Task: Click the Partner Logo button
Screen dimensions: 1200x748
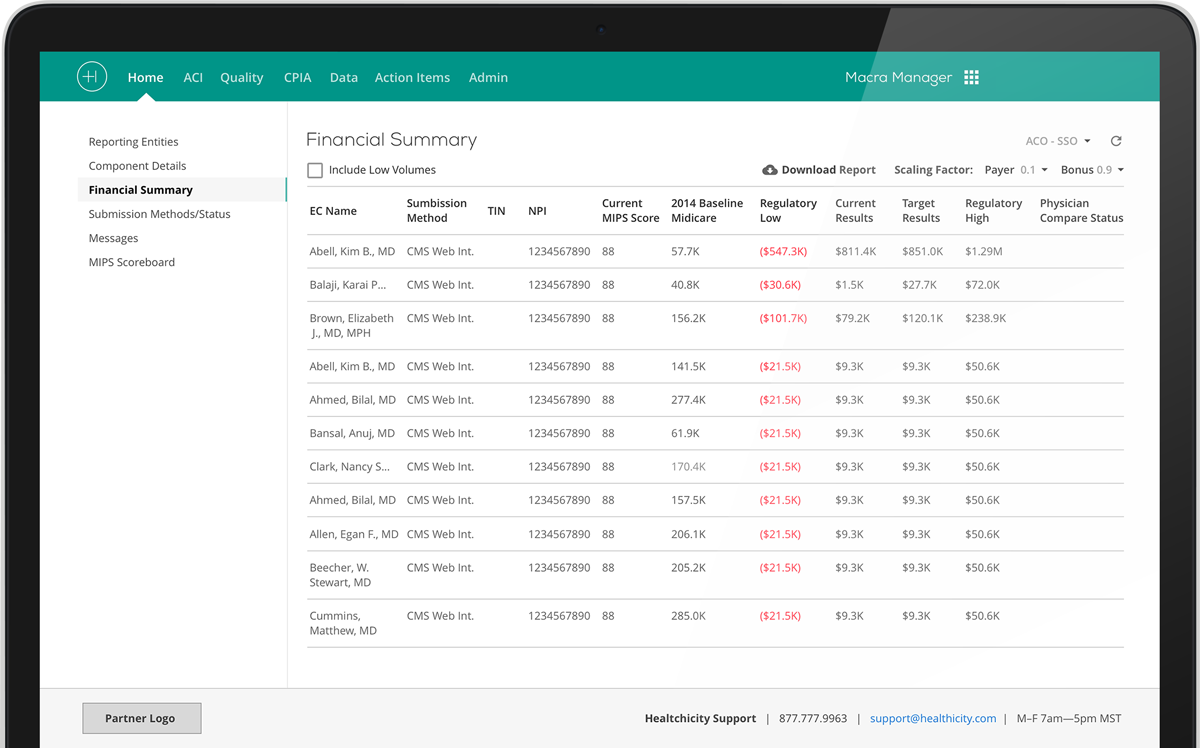Action: [x=141, y=718]
